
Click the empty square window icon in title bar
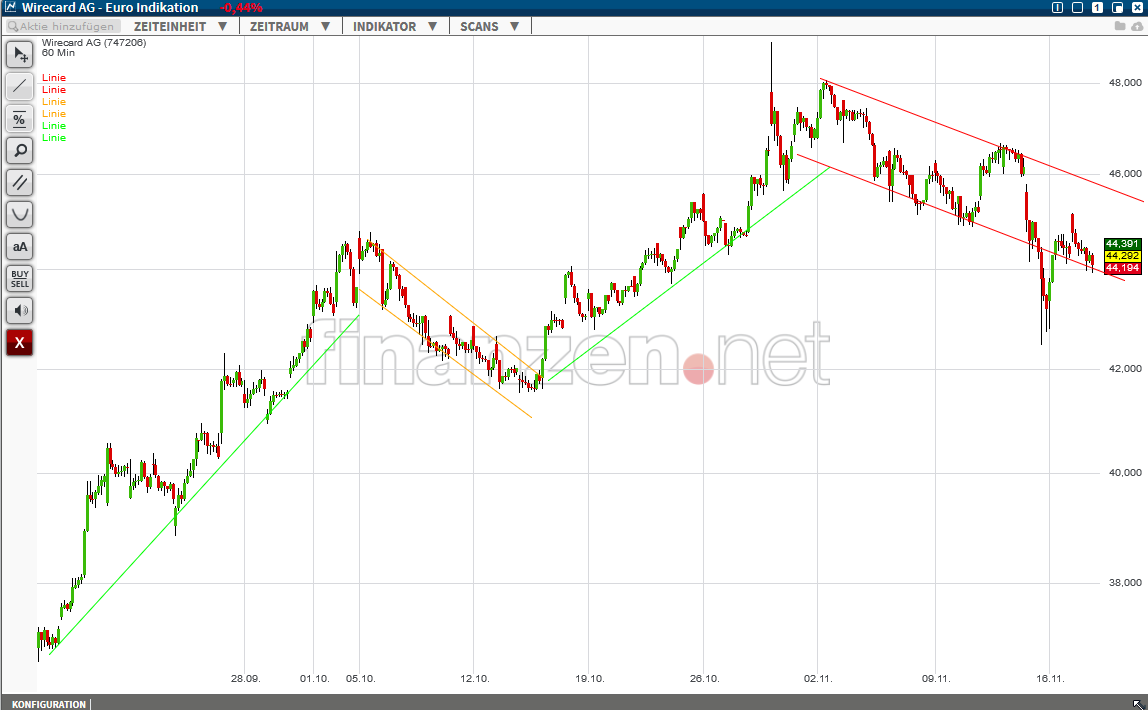(1077, 7)
